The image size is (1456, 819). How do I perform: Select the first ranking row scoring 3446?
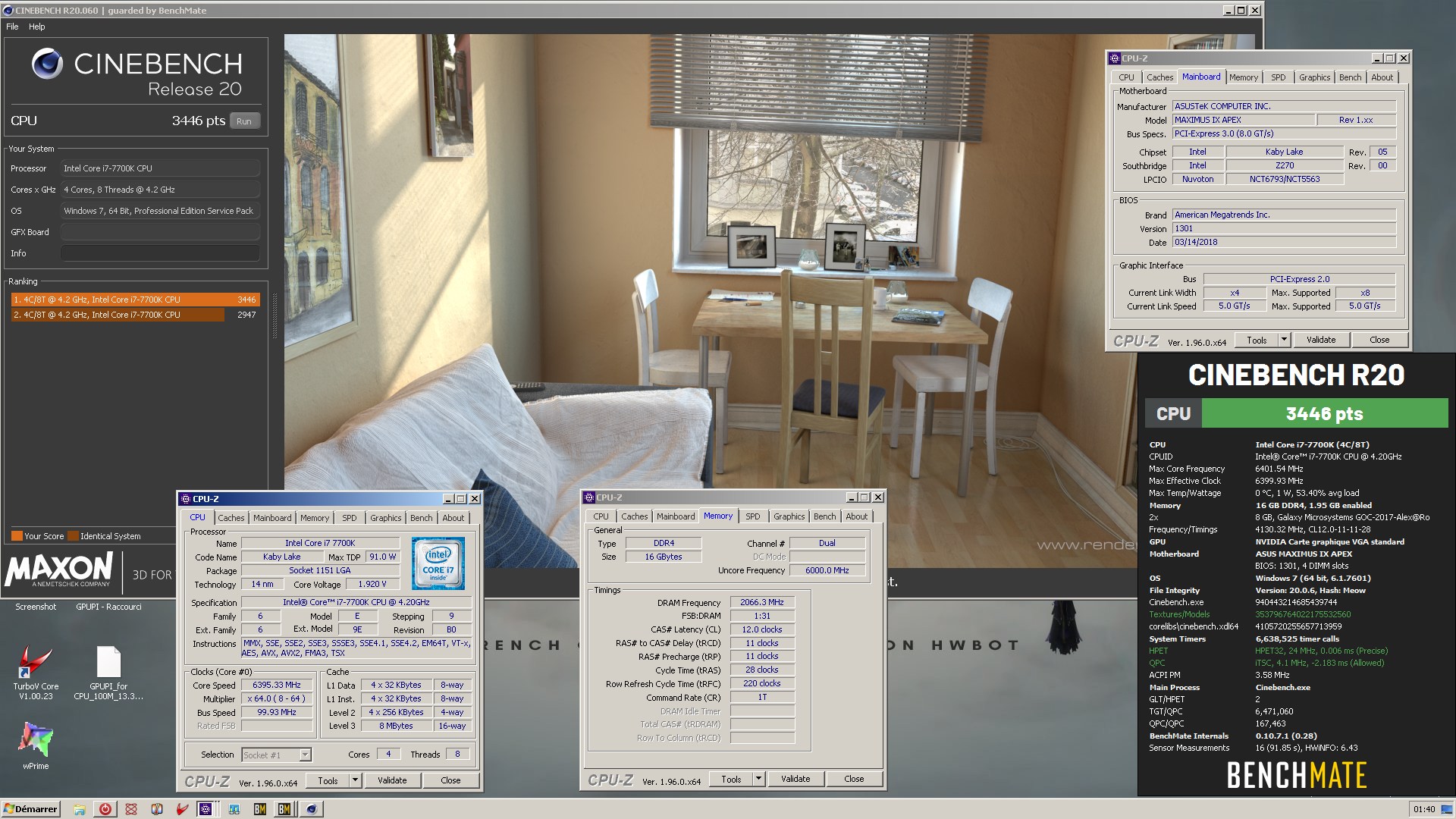coord(135,300)
